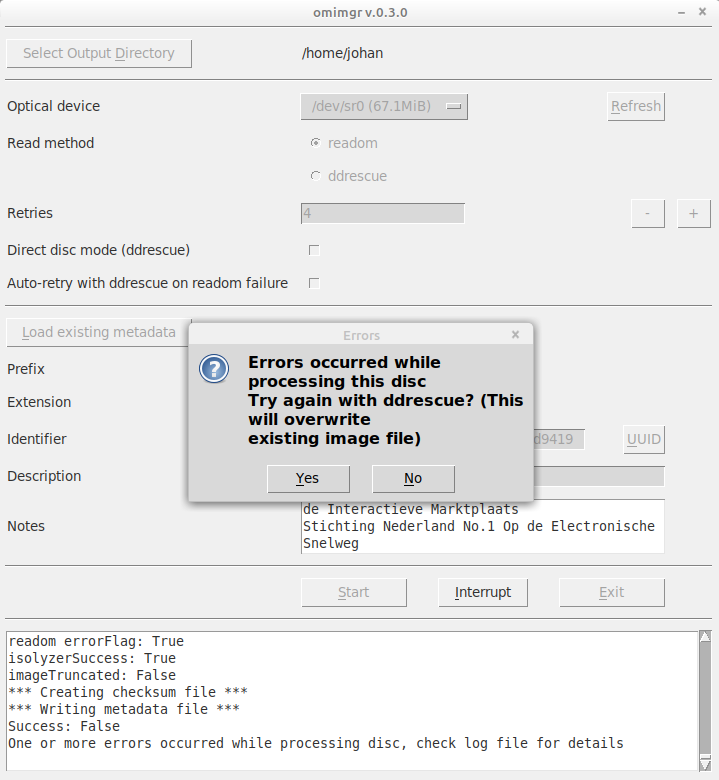This screenshot has height=780, width=719.
Task: Click the question mark icon in dialog
Action: pyautogui.click(x=214, y=368)
